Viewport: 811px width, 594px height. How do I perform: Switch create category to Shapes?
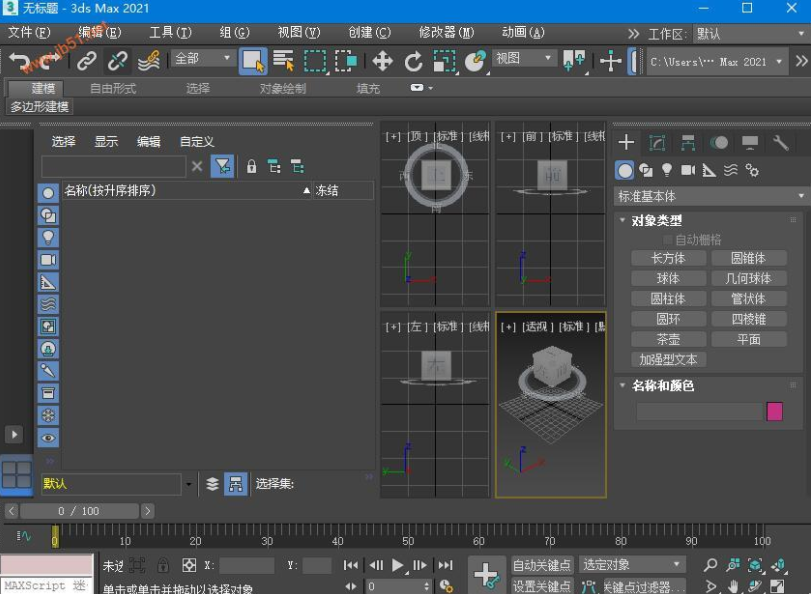pos(645,170)
